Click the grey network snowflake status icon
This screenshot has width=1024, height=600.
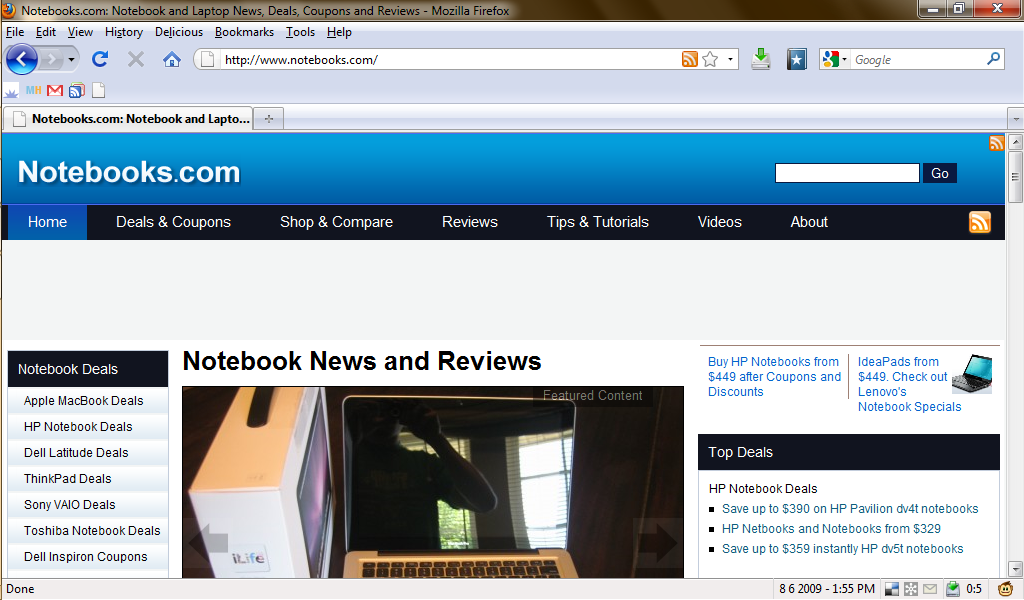911,589
